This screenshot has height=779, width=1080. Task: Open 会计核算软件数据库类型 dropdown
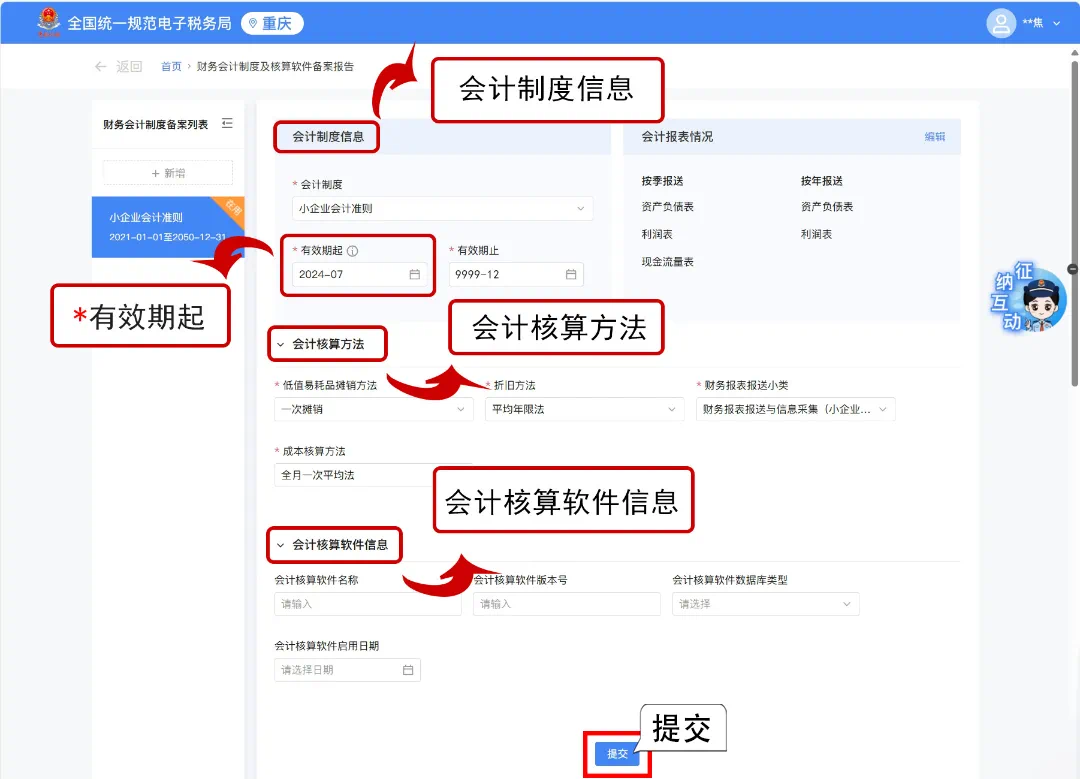coord(766,604)
